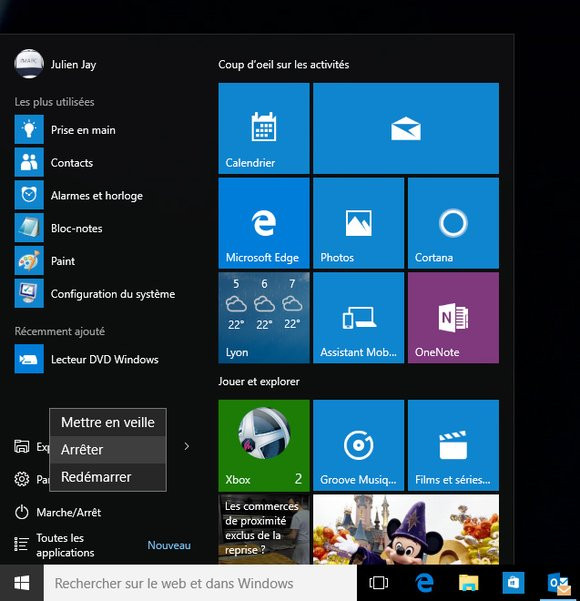Open the Calendrier tile
The width and height of the screenshot is (580, 601).
[x=264, y=128]
